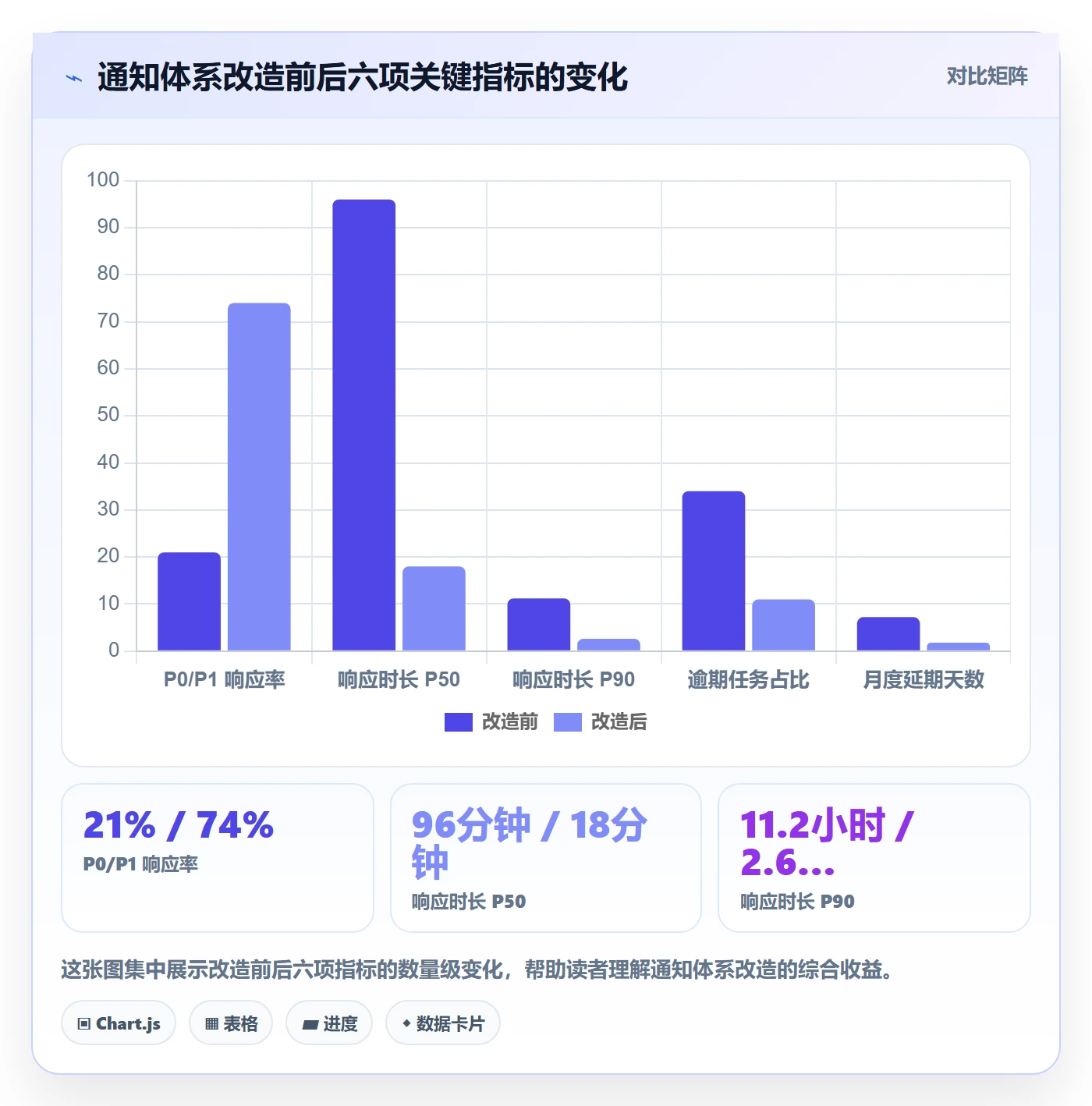
Task: Click the 响应时长 P90 caption in the stat card
Action: coord(797,902)
